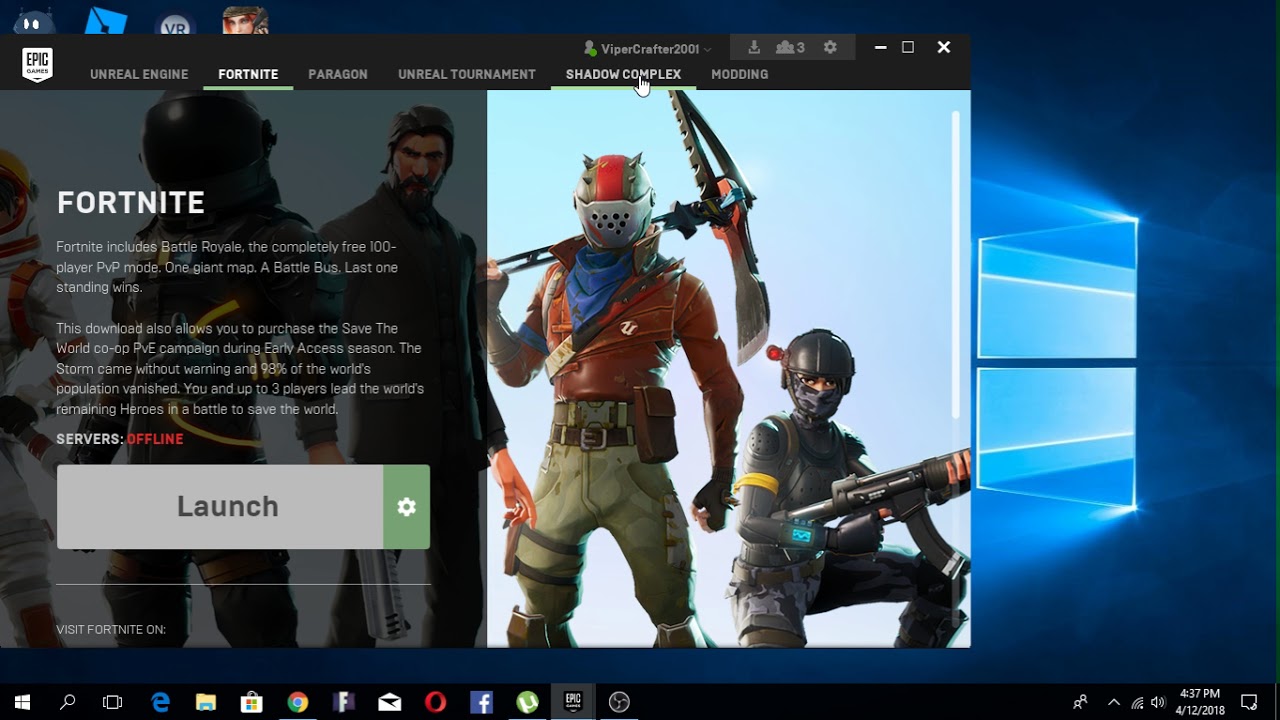Open the taskbar clock showing 4:37 PM
1280x720 pixels.
click(x=1200, y=702)
